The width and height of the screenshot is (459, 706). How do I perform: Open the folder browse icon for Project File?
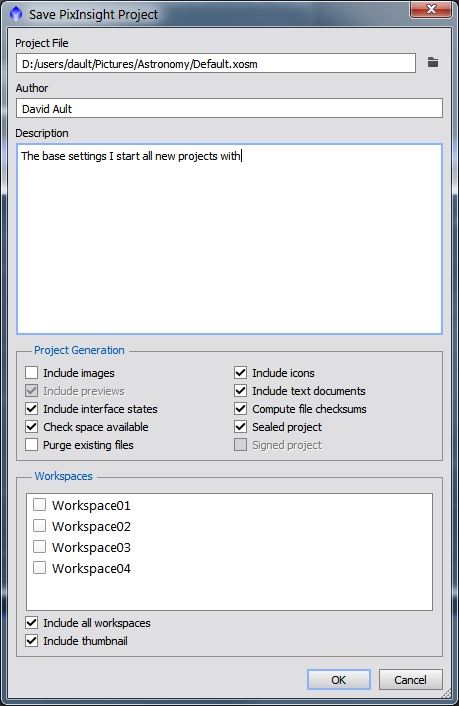(432, 63)
